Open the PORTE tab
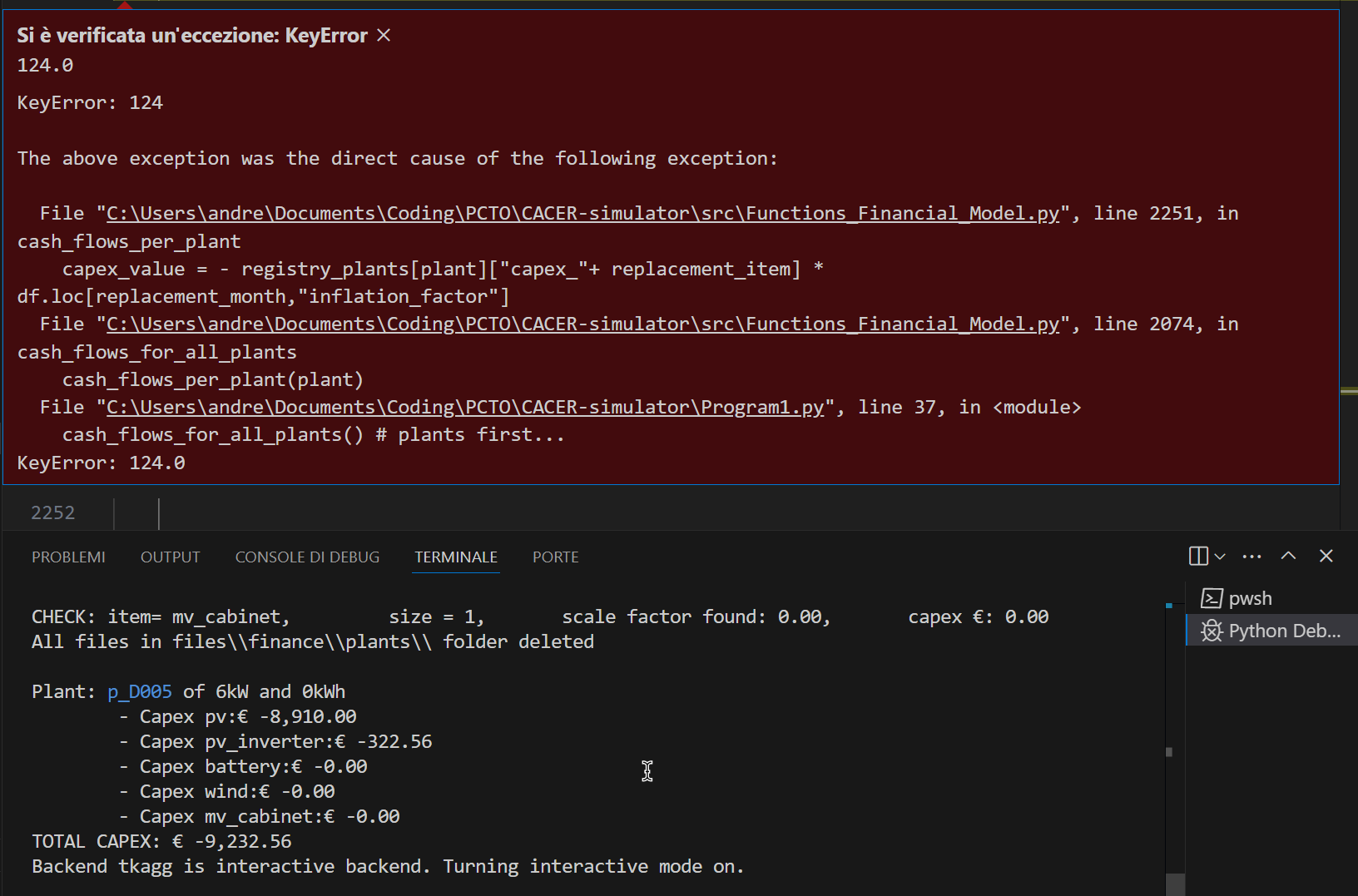 click(x=555, y=557)
